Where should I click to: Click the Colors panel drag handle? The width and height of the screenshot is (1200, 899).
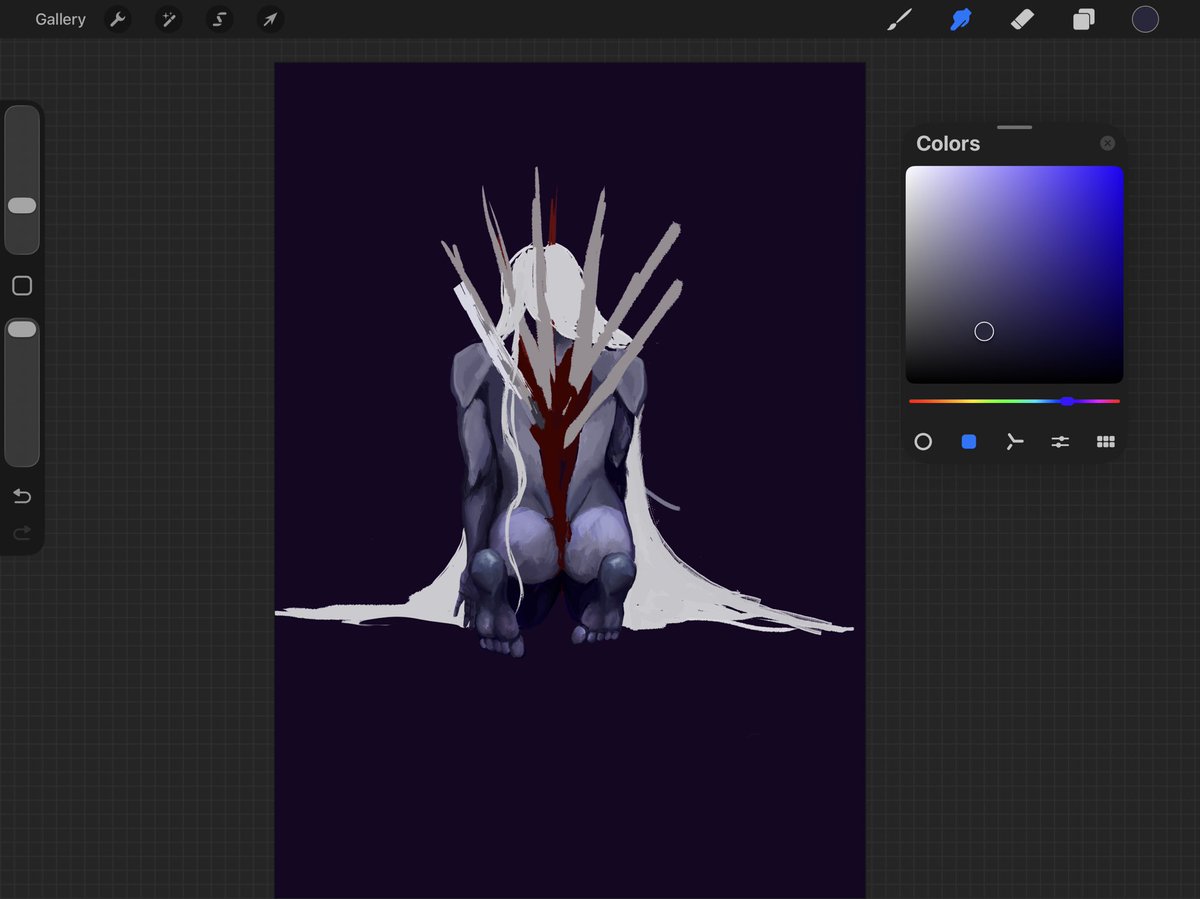click(1014, 128)
